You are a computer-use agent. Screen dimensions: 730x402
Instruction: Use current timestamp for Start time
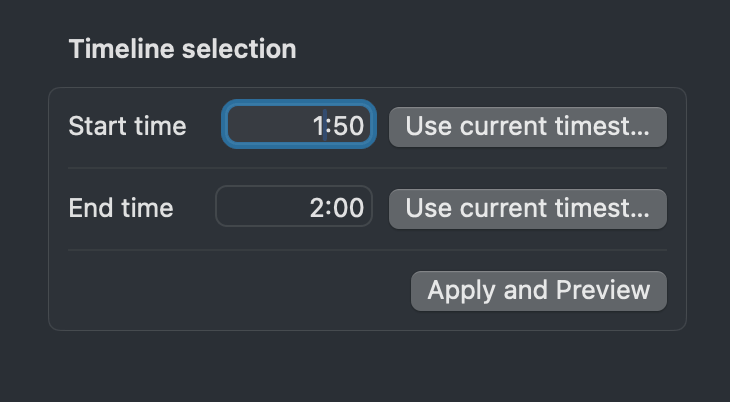pos(527,126)
